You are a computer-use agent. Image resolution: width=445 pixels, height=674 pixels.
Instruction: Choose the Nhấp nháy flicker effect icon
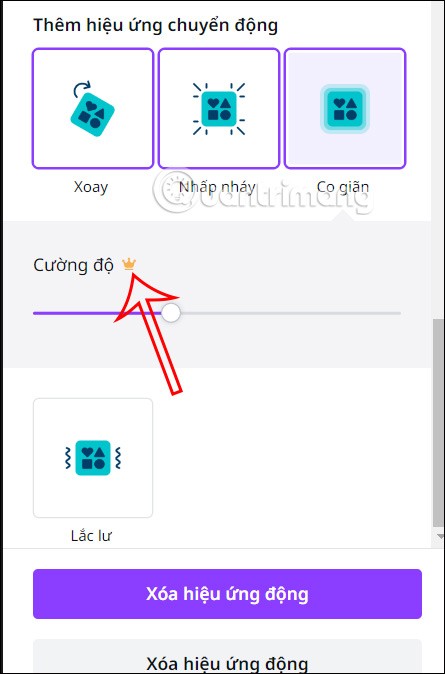point(219,108)
